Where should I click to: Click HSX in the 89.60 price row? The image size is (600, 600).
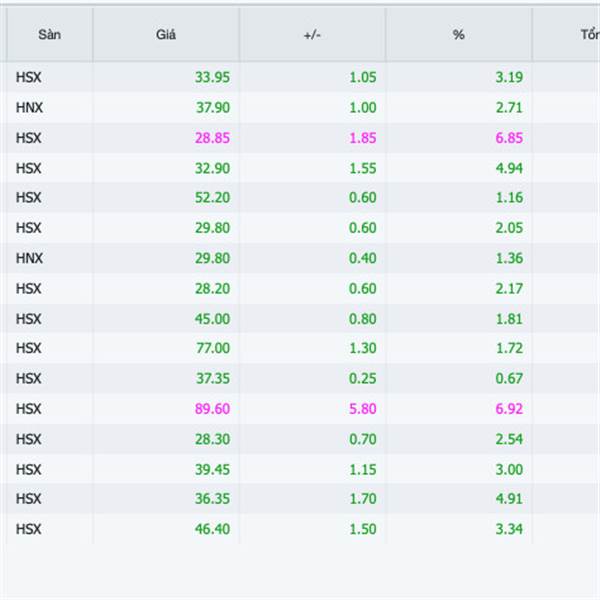coord(28,408)
